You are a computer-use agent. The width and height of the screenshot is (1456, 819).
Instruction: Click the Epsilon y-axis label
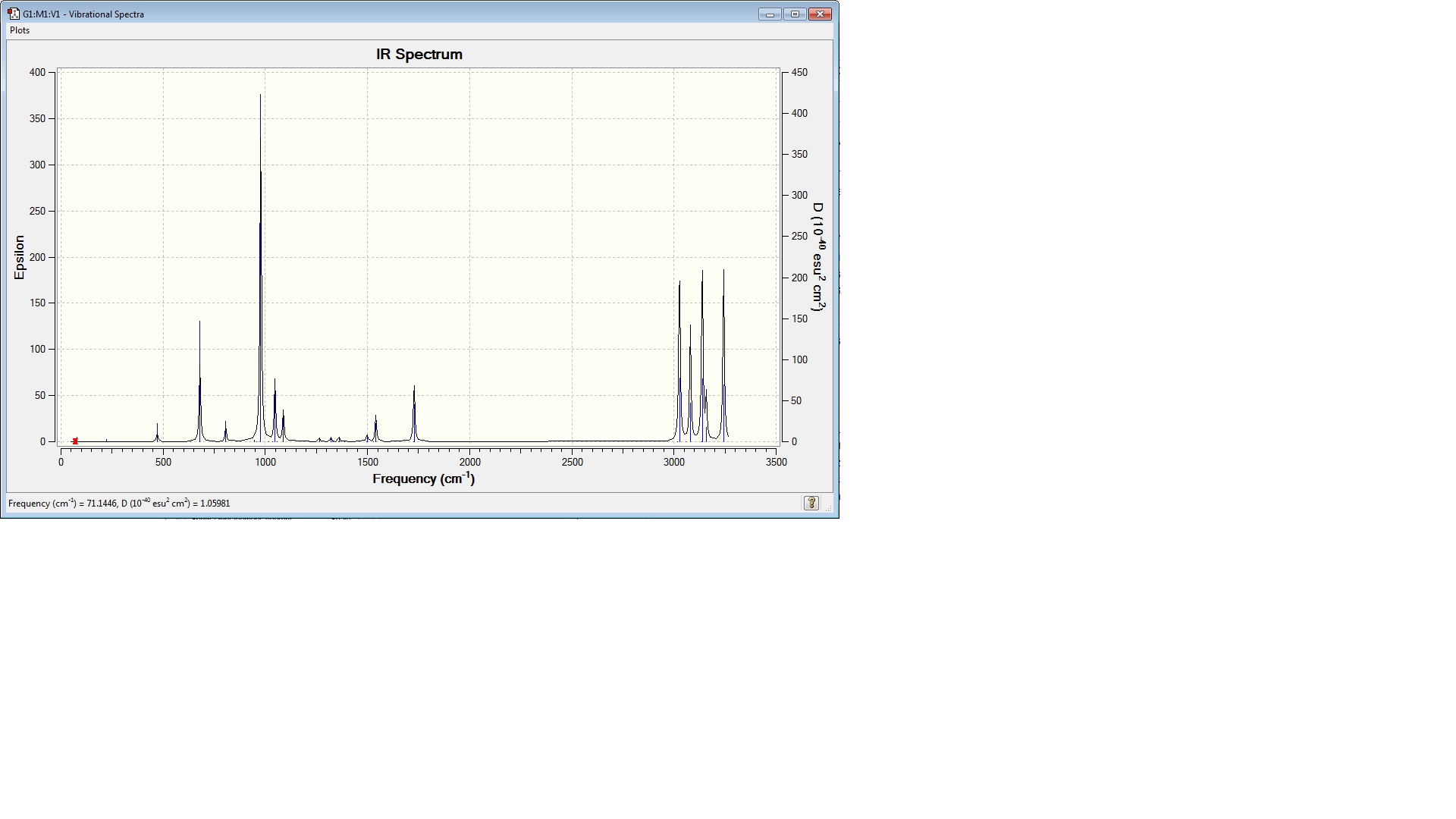coord(20,257)
